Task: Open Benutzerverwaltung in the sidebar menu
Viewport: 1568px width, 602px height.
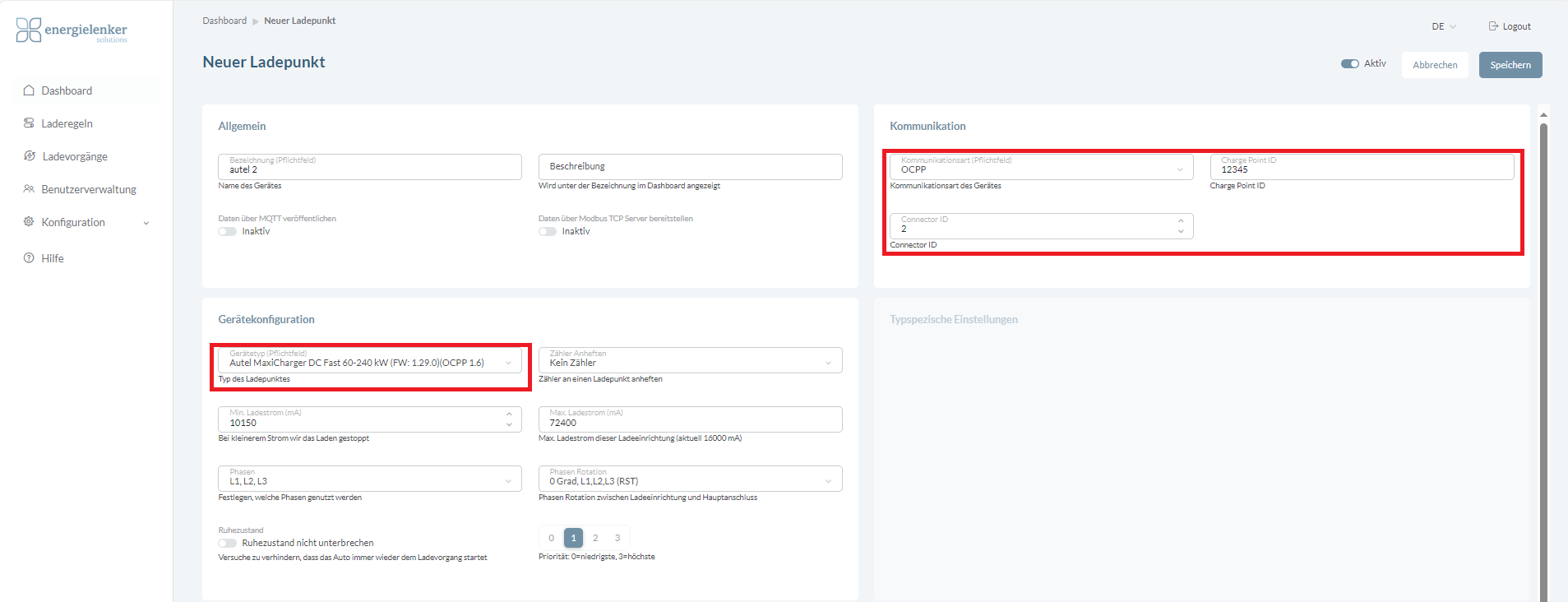Action: tap(89, 189)
